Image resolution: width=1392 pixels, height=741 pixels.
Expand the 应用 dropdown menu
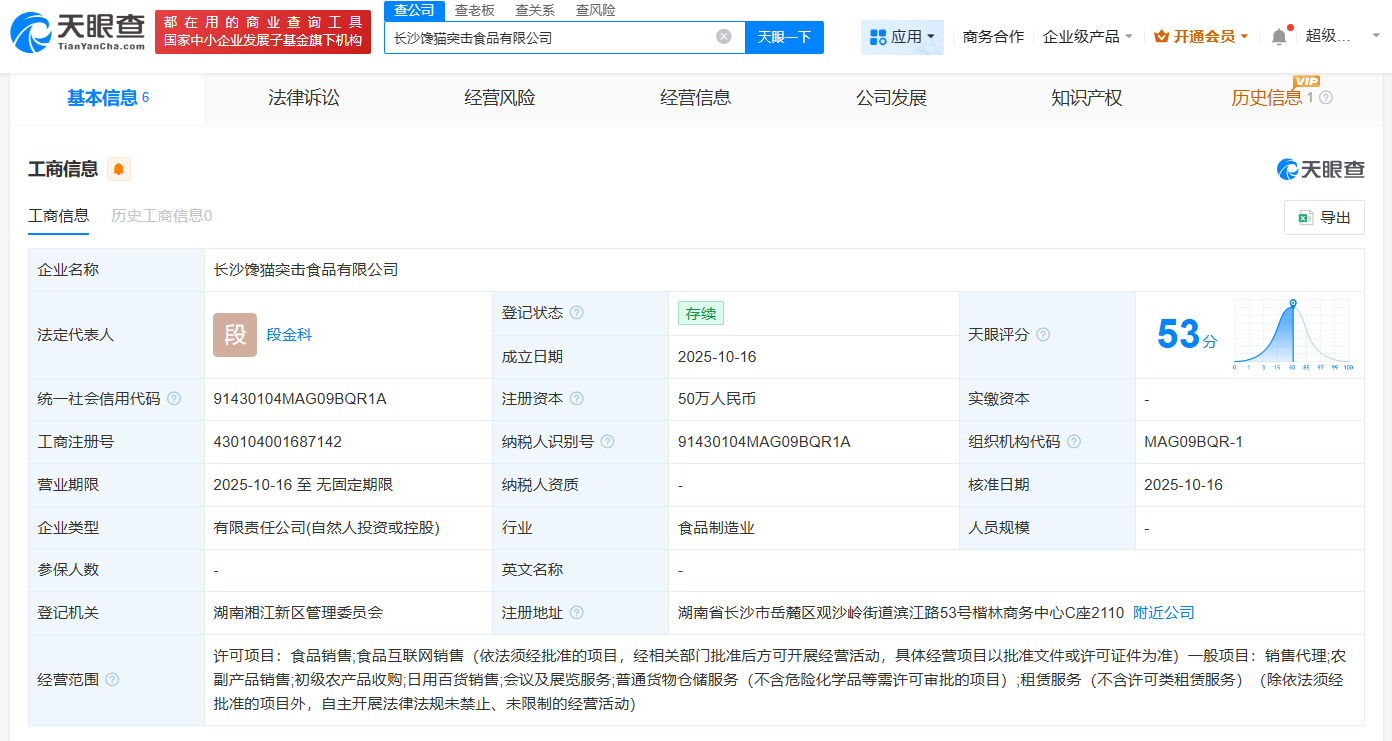[x=903, y=37]
